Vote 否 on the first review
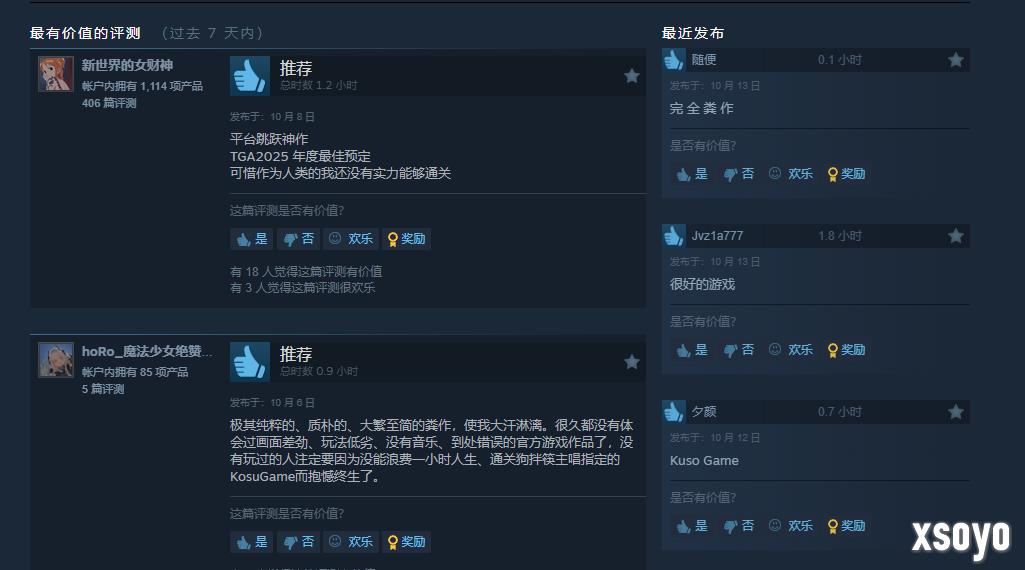1025x570 pixels. point(298,239)
